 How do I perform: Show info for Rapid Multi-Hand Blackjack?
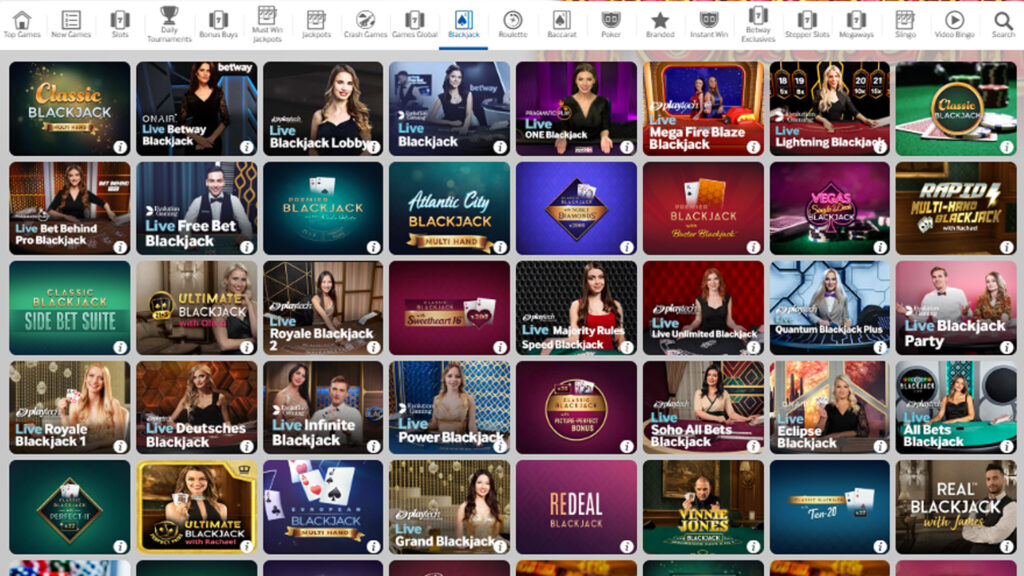point(1006,247)
